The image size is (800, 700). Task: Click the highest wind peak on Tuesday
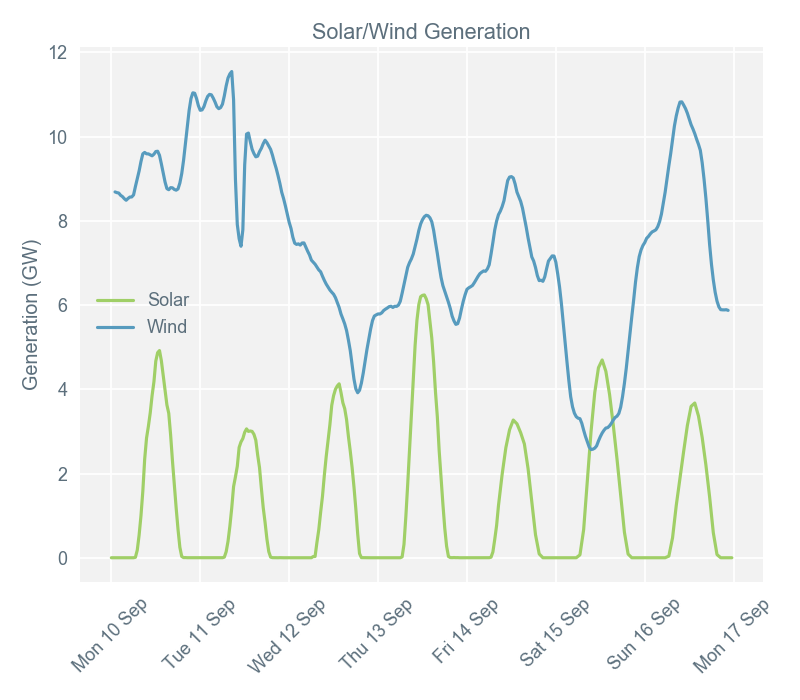tap(232, 72)
